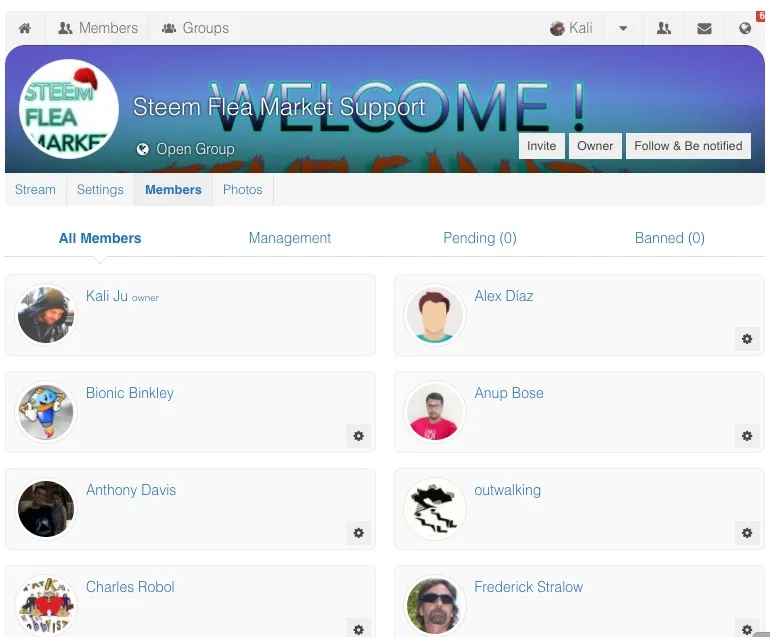The width and height of the screenshot is (770, 637).
Task: Open gear options for Alex Díaz
Action: click(x=747, y=339)
